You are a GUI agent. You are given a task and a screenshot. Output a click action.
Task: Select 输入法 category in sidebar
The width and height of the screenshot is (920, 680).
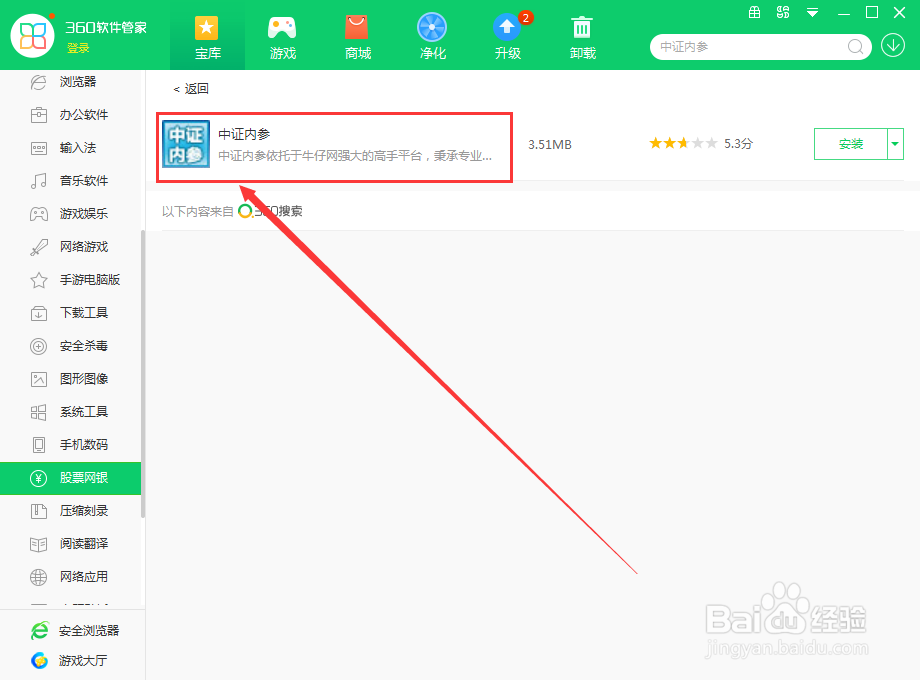70,148
